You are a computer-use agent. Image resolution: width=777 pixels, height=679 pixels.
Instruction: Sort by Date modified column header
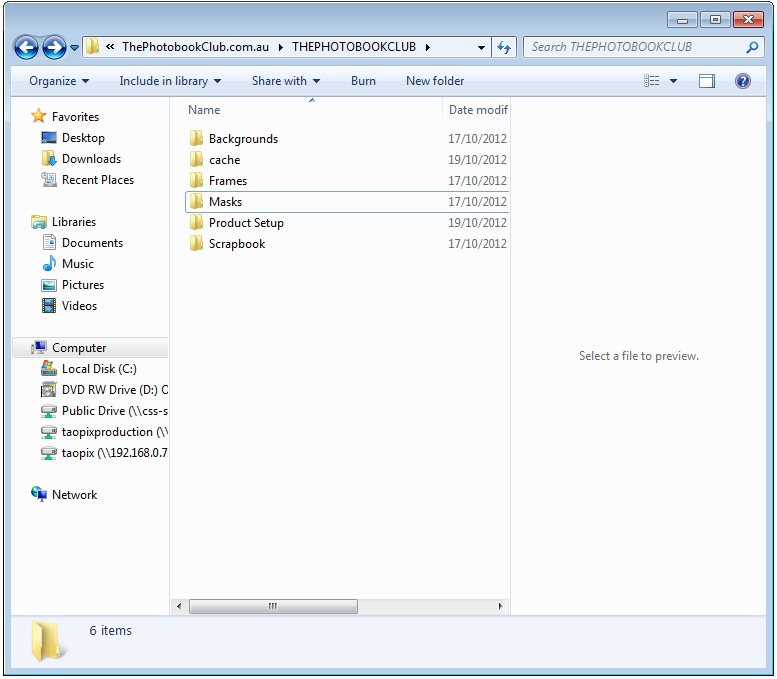(478, 110)
